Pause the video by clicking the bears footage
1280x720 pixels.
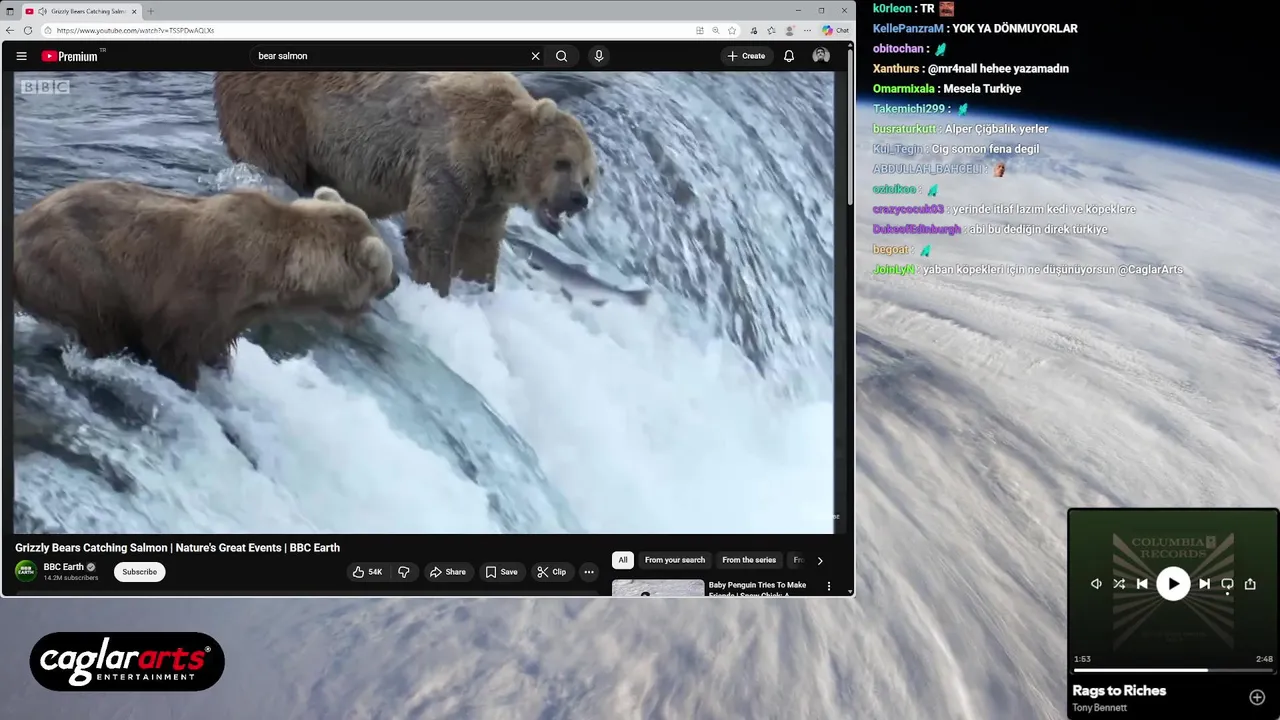tap(424, 302)
